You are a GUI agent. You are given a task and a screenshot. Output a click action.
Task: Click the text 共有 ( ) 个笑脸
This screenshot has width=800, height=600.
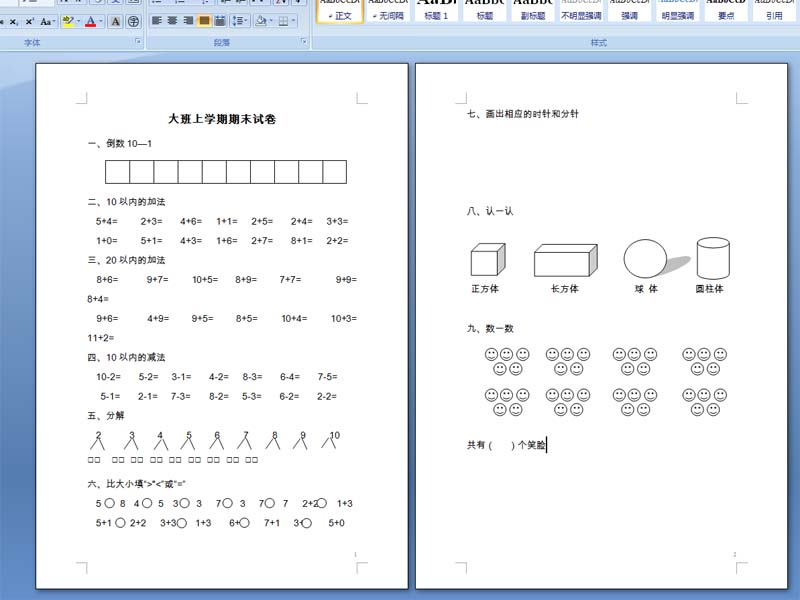point(506,445)
